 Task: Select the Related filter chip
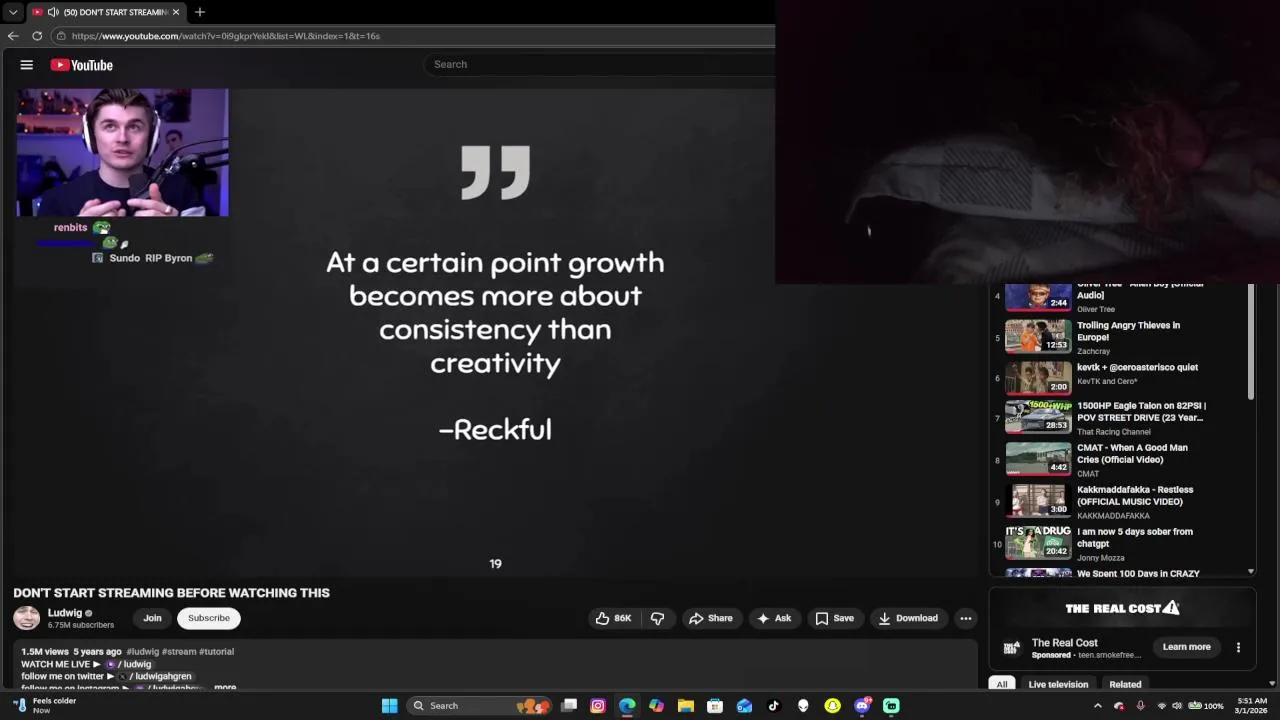coord(1125,684)
